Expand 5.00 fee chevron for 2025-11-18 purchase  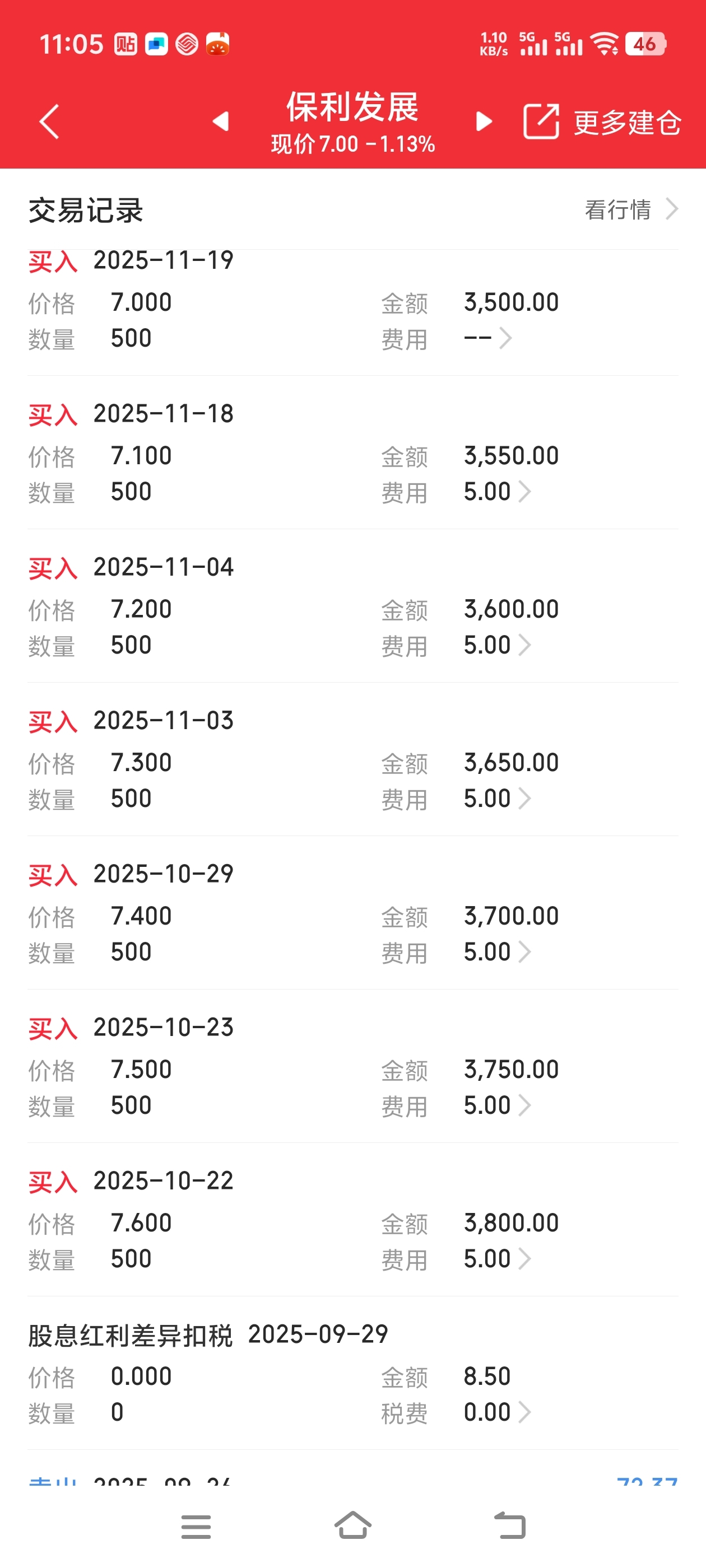(524, 491)
